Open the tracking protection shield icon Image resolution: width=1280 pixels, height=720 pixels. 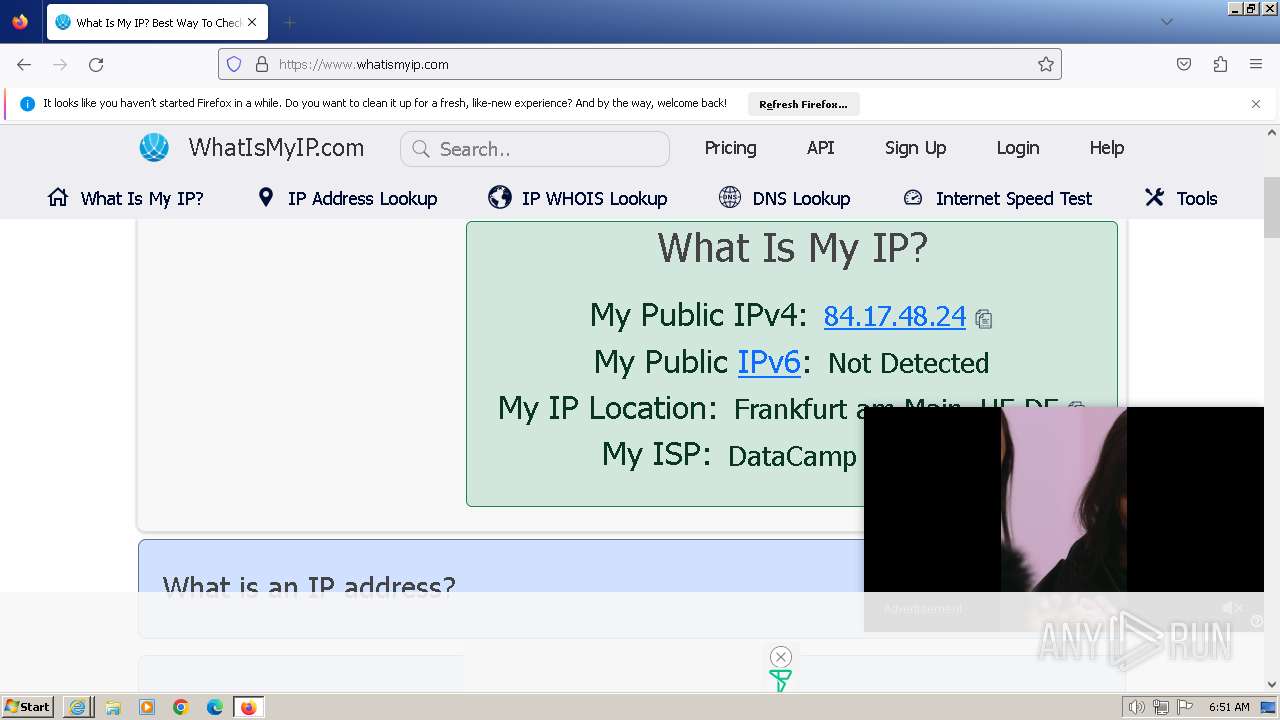pos(234,64)
